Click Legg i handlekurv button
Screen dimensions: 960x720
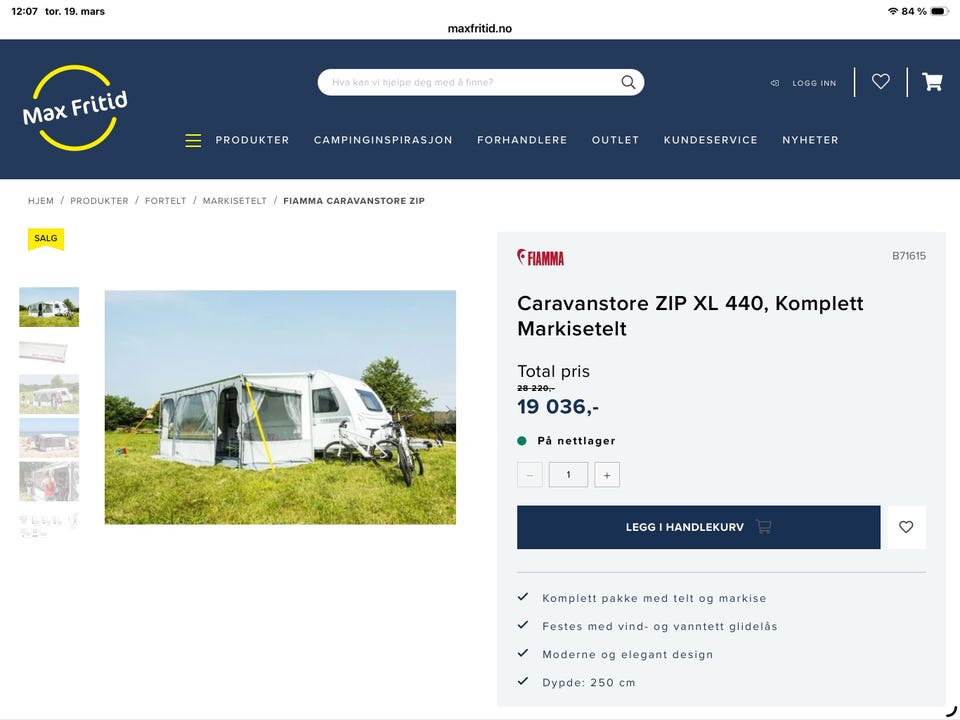click(x=699, y=527)
